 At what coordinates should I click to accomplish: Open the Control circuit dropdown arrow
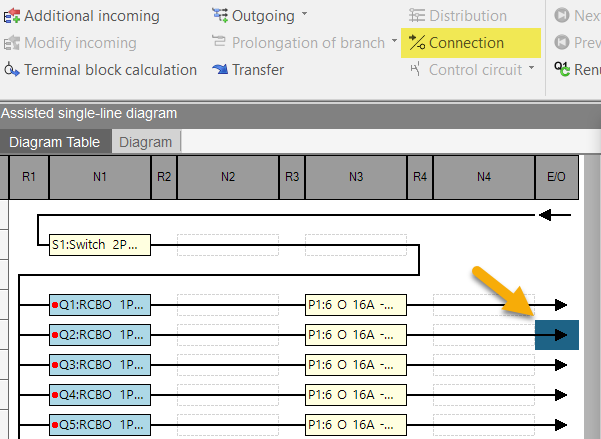coord(531,67)
